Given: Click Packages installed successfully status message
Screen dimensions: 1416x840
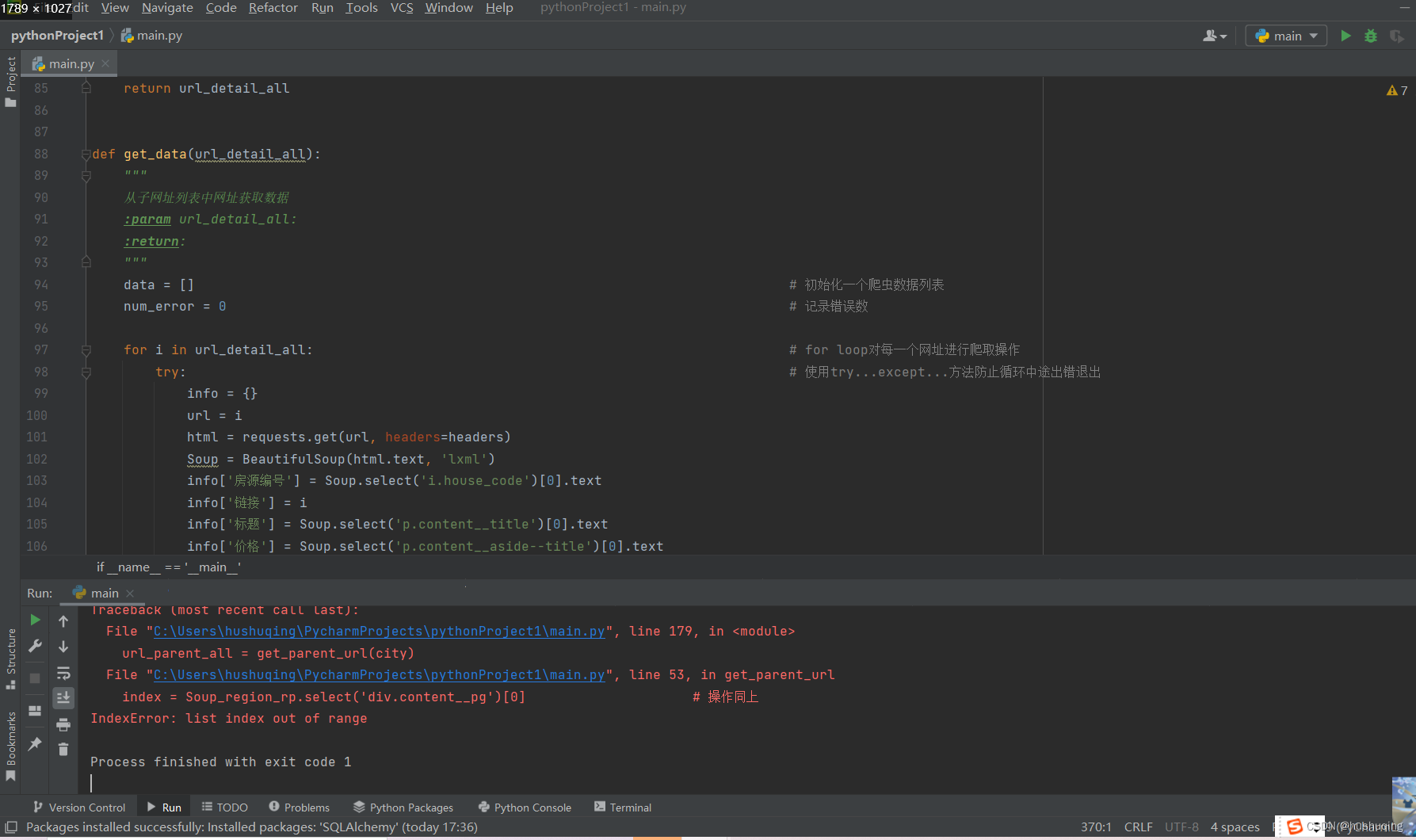Looking at the screenshot, I should tap(252, 827).
